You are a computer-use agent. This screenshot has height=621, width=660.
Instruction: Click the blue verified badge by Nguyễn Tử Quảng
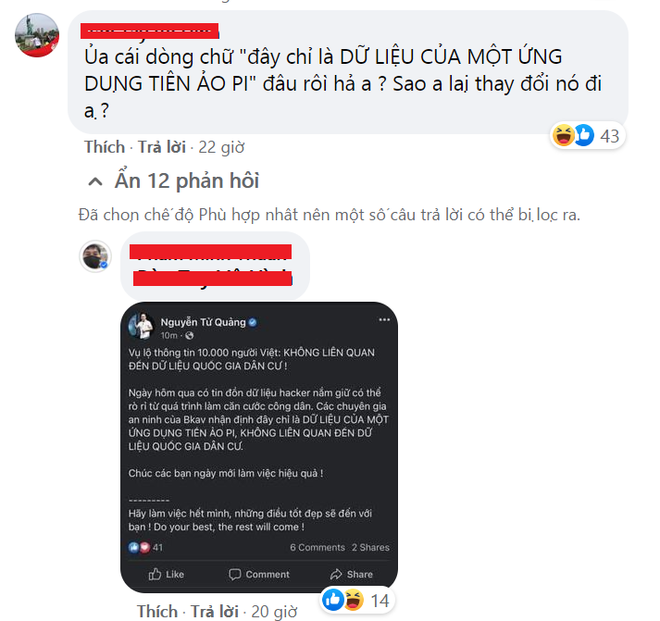click(x=253, y=322)
